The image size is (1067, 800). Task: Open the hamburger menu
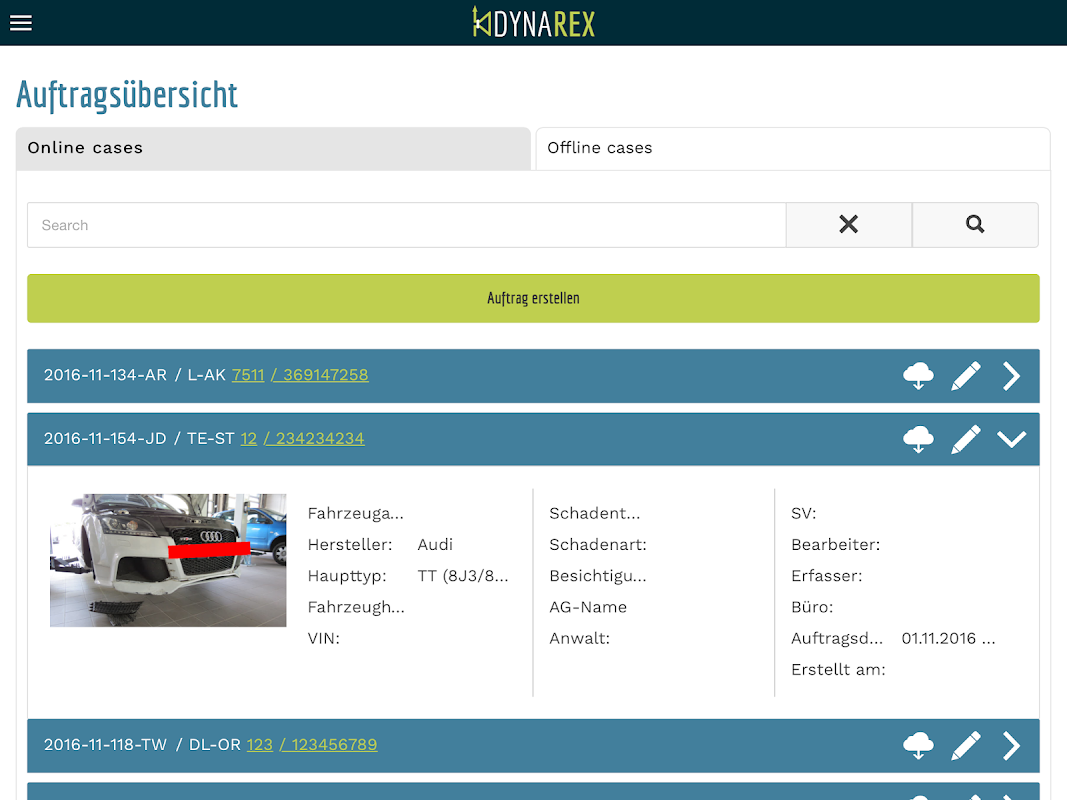click(x=21, y=23)
